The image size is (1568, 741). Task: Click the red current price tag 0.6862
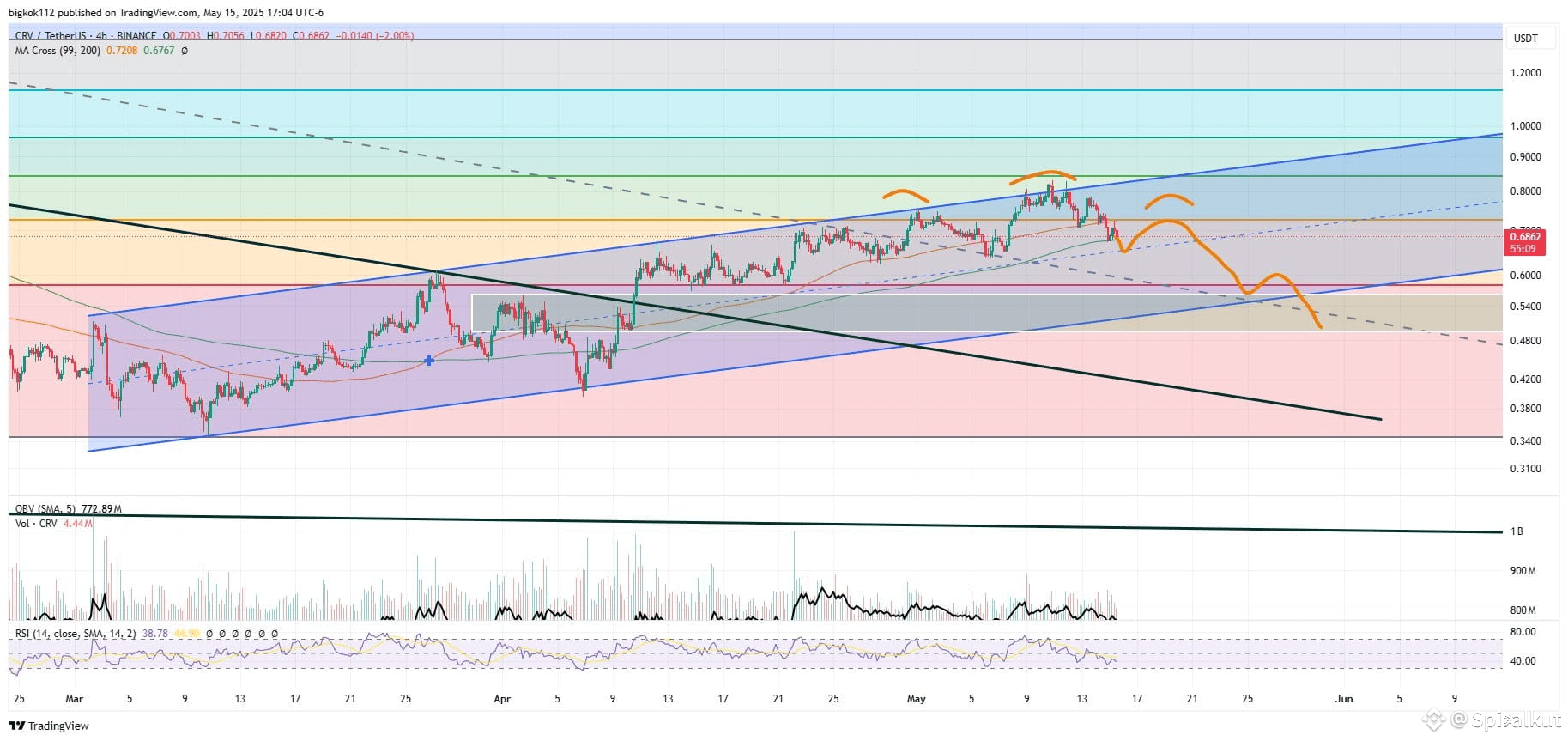point(1525,242)
